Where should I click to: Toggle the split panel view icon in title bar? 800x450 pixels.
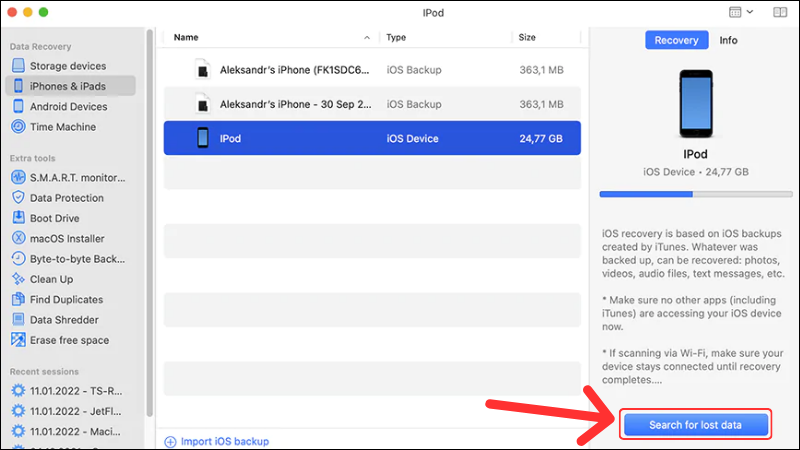tap(780, 12)
